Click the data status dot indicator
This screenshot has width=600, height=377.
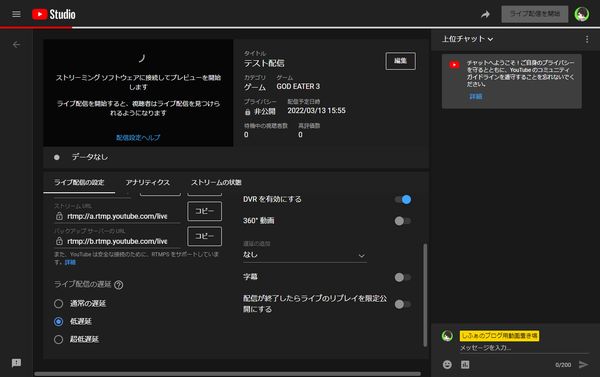click(x=57, y=157)
